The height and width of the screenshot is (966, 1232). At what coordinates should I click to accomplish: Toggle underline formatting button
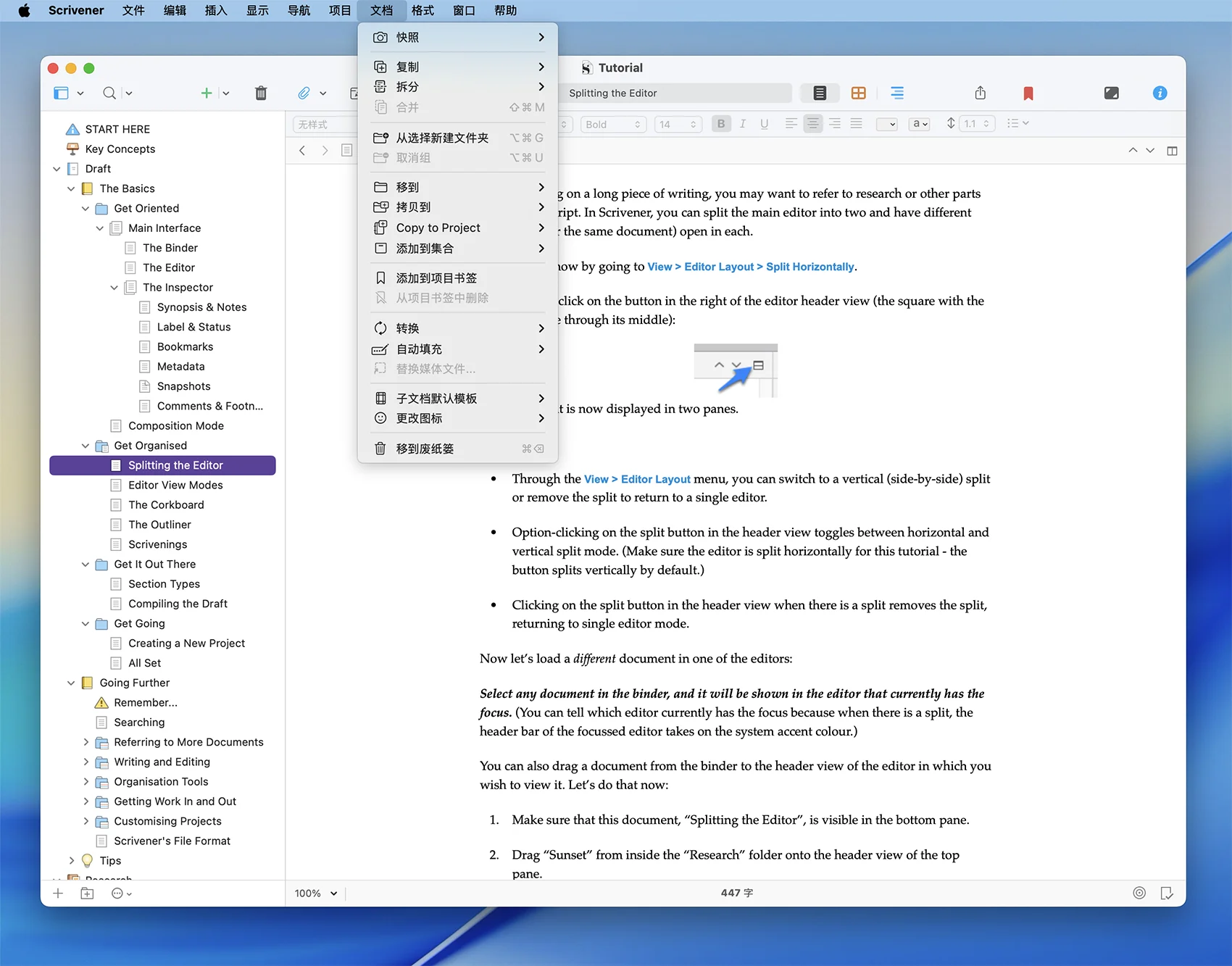[764, 124]
